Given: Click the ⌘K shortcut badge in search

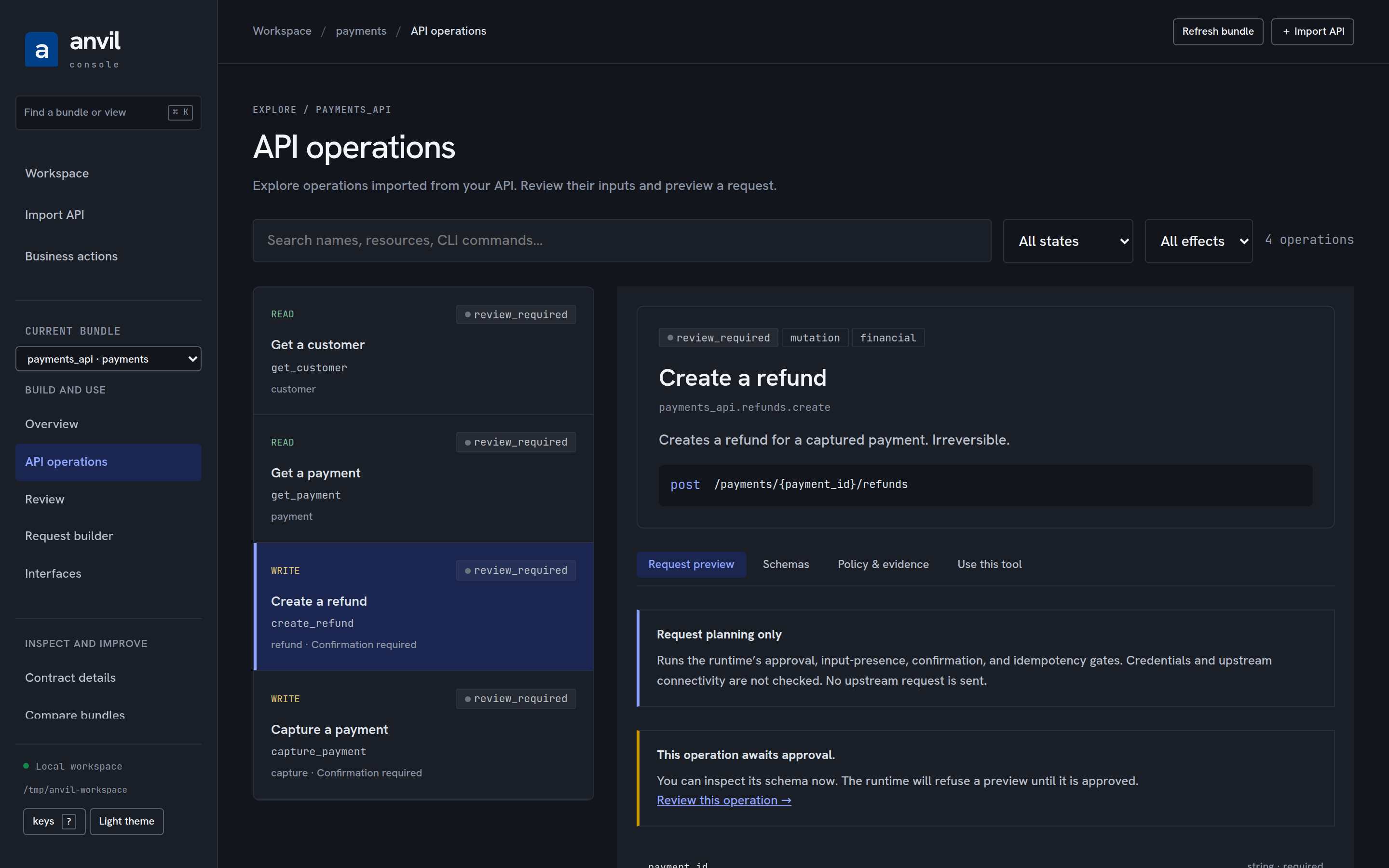Looking at the screenshot, I should coord(180,112).
